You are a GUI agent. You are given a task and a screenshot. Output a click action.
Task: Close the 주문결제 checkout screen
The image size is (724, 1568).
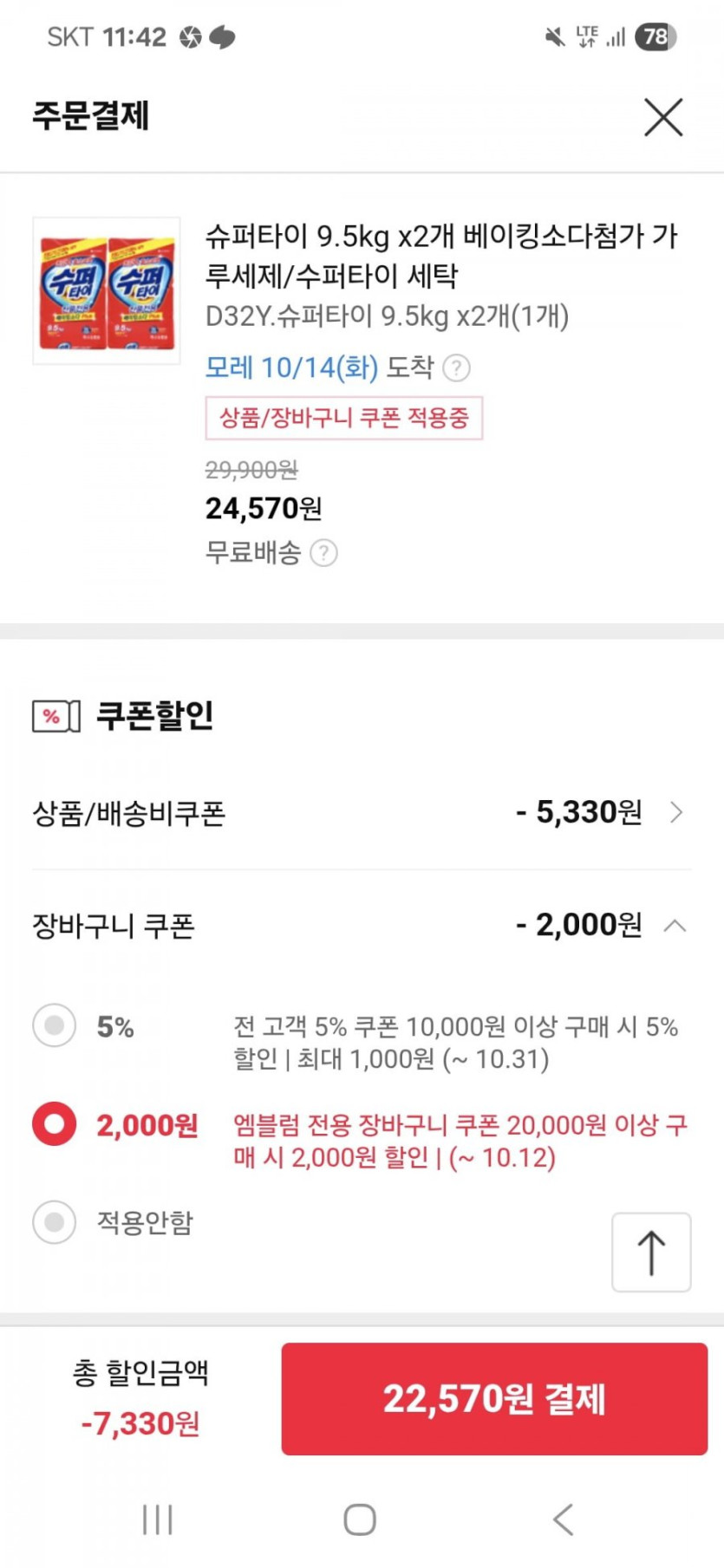(x=663, y=117)
